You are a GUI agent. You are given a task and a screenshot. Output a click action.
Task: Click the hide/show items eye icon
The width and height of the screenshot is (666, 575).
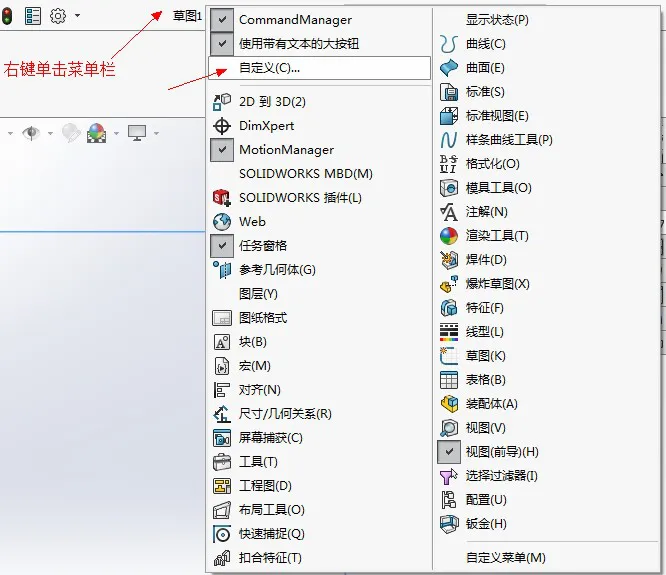click(x=31, y=133)
